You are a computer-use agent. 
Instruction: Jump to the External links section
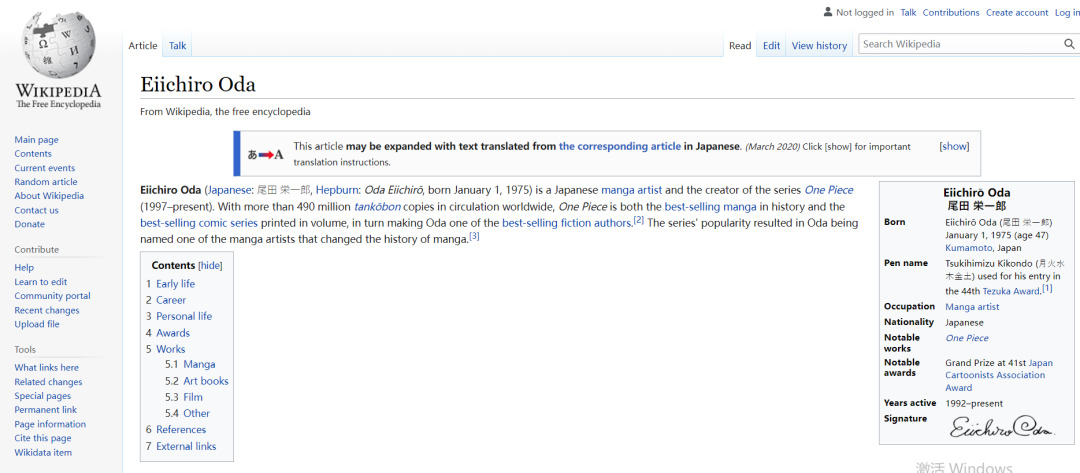[186, 446]
